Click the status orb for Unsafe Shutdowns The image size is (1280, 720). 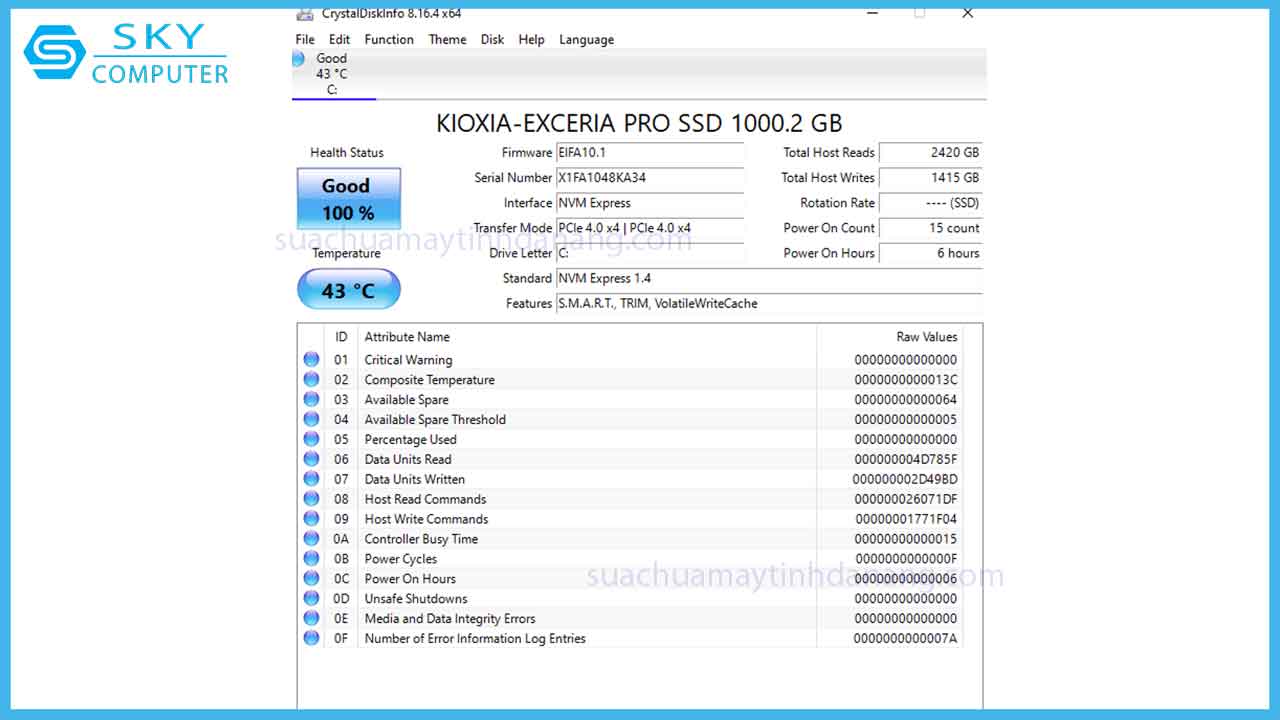[x=311, y=598]
